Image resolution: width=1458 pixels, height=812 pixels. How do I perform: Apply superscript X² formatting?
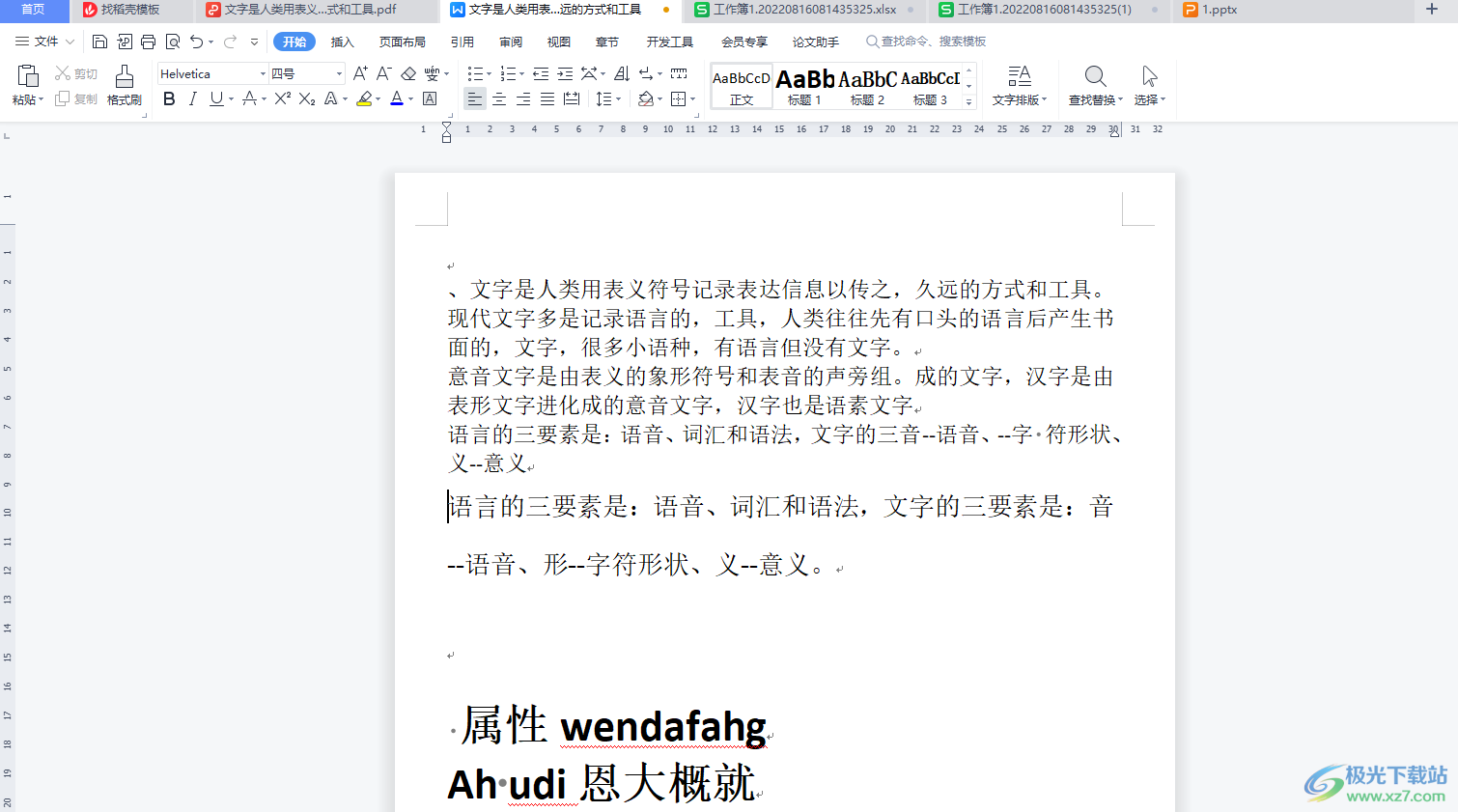point(282,98)
